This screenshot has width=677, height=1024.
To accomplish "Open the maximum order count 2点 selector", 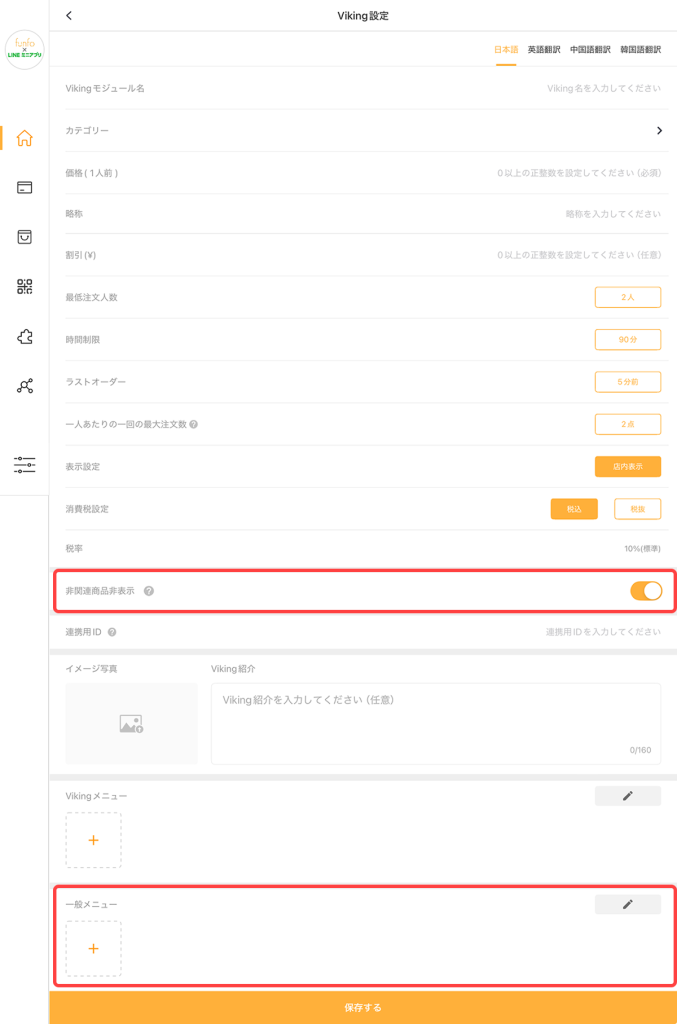I will (x=627, y=424).
